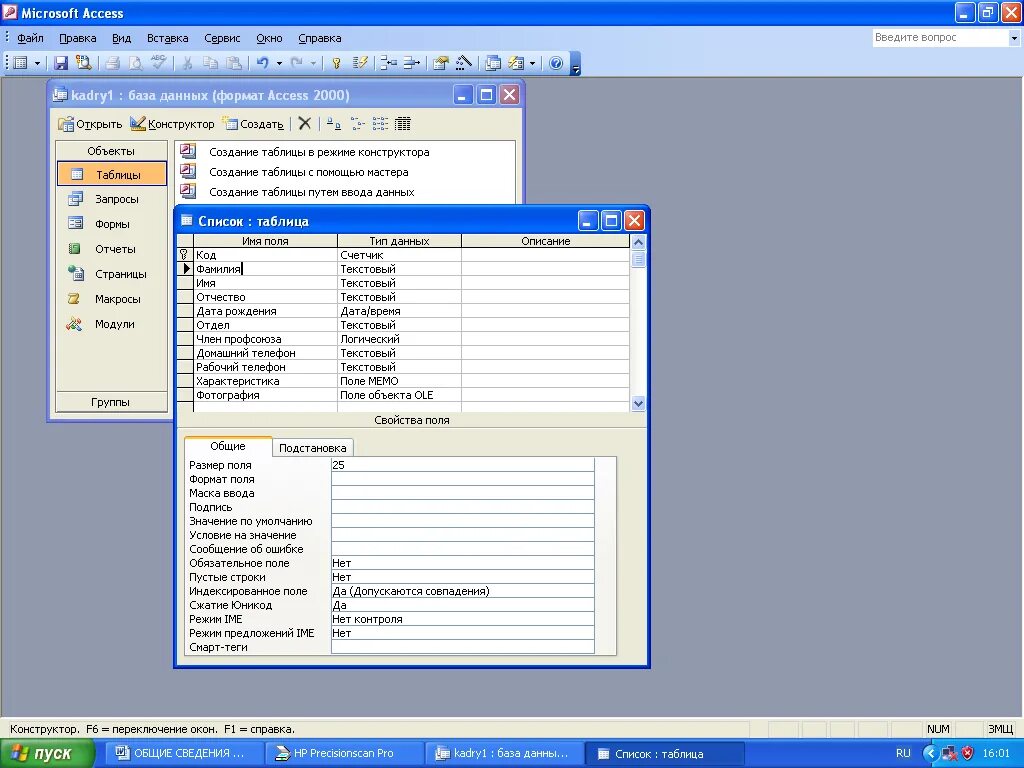Click the New Object toolbar icon
Image resolution: width=1024 pixels, height=768 pixels.
[516, 63]
